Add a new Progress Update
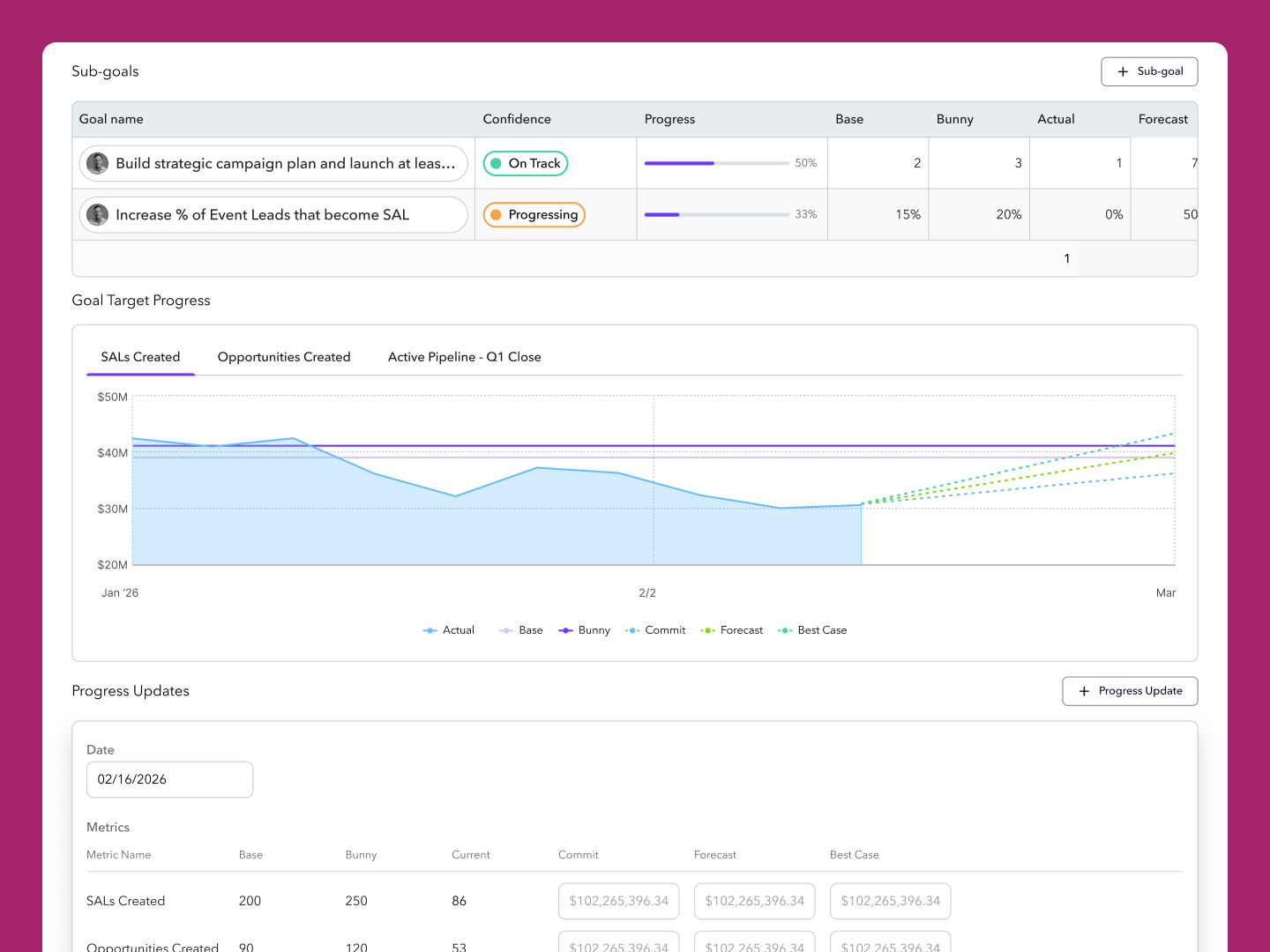The width and height of the screenshot is (1270, 952). click(1130, 691)
